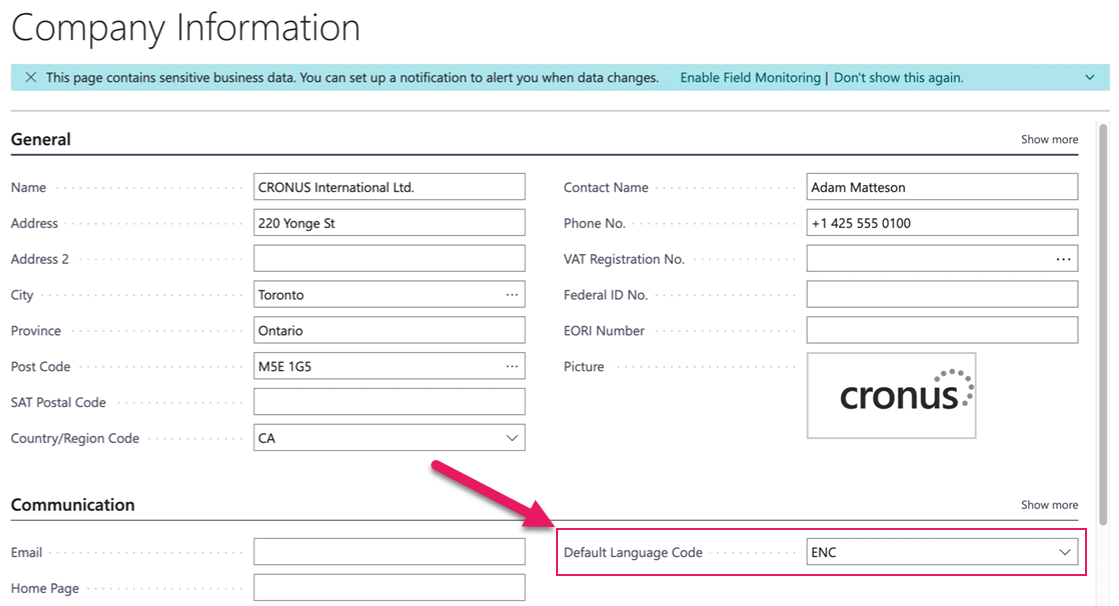Show more fields in Communication section

(x=1049, y=505)
